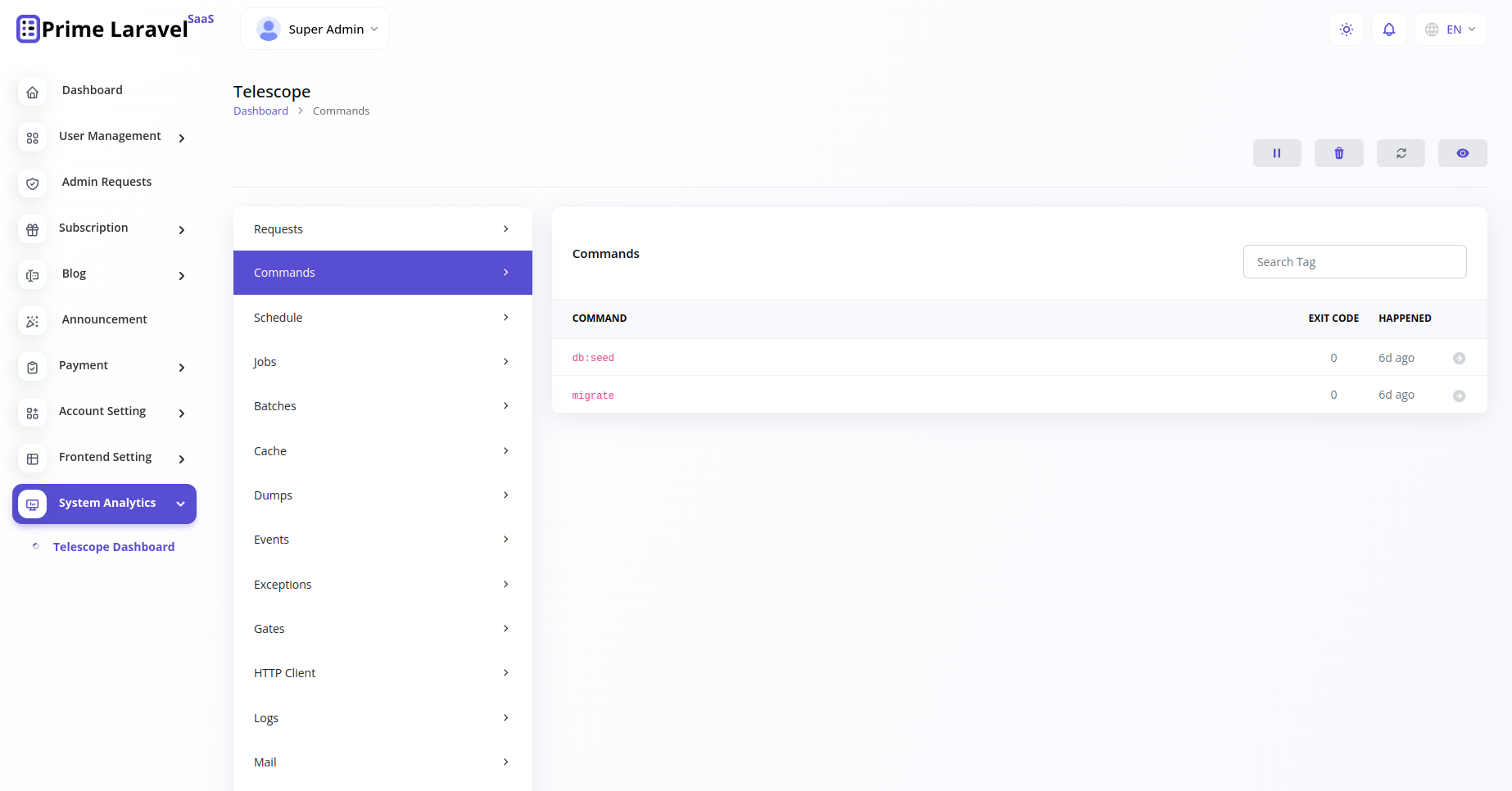Select the System Analytics monitor icon
The width and height of the screenshot is (1512, 791).
coord(32,504)
